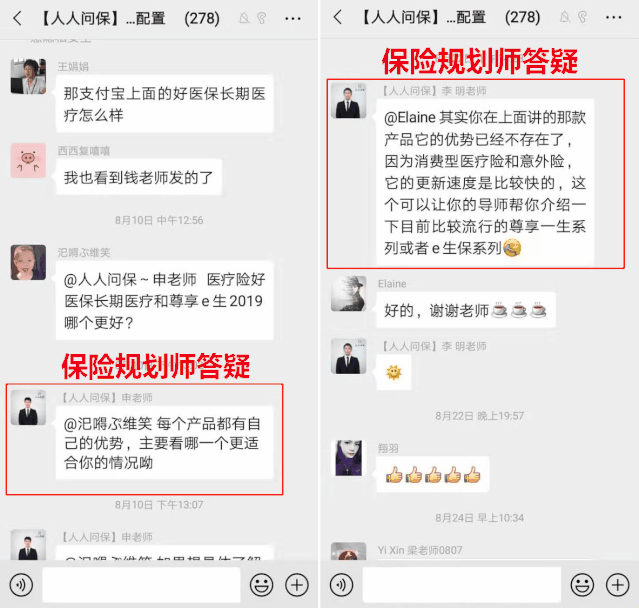
Task: Open 王娟娟's profile avatar
Action: (x=28, y=77)
